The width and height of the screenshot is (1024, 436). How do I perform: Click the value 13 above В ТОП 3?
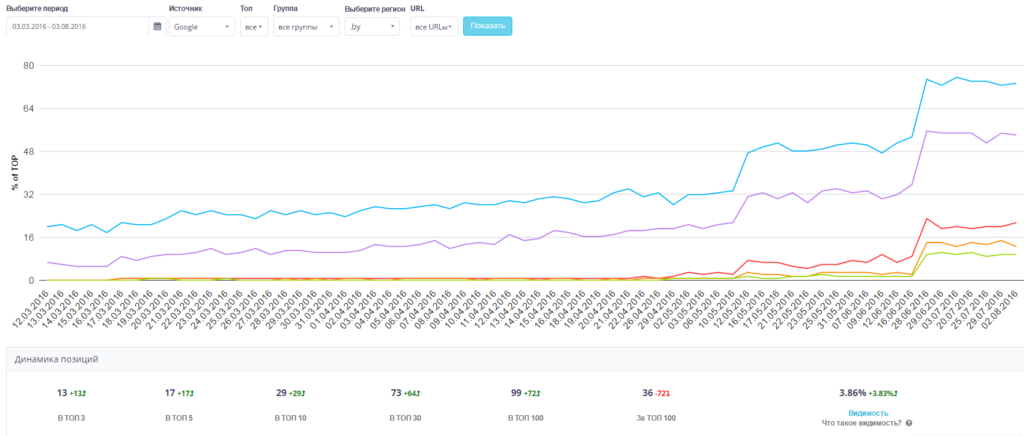(x=62, y=393)
